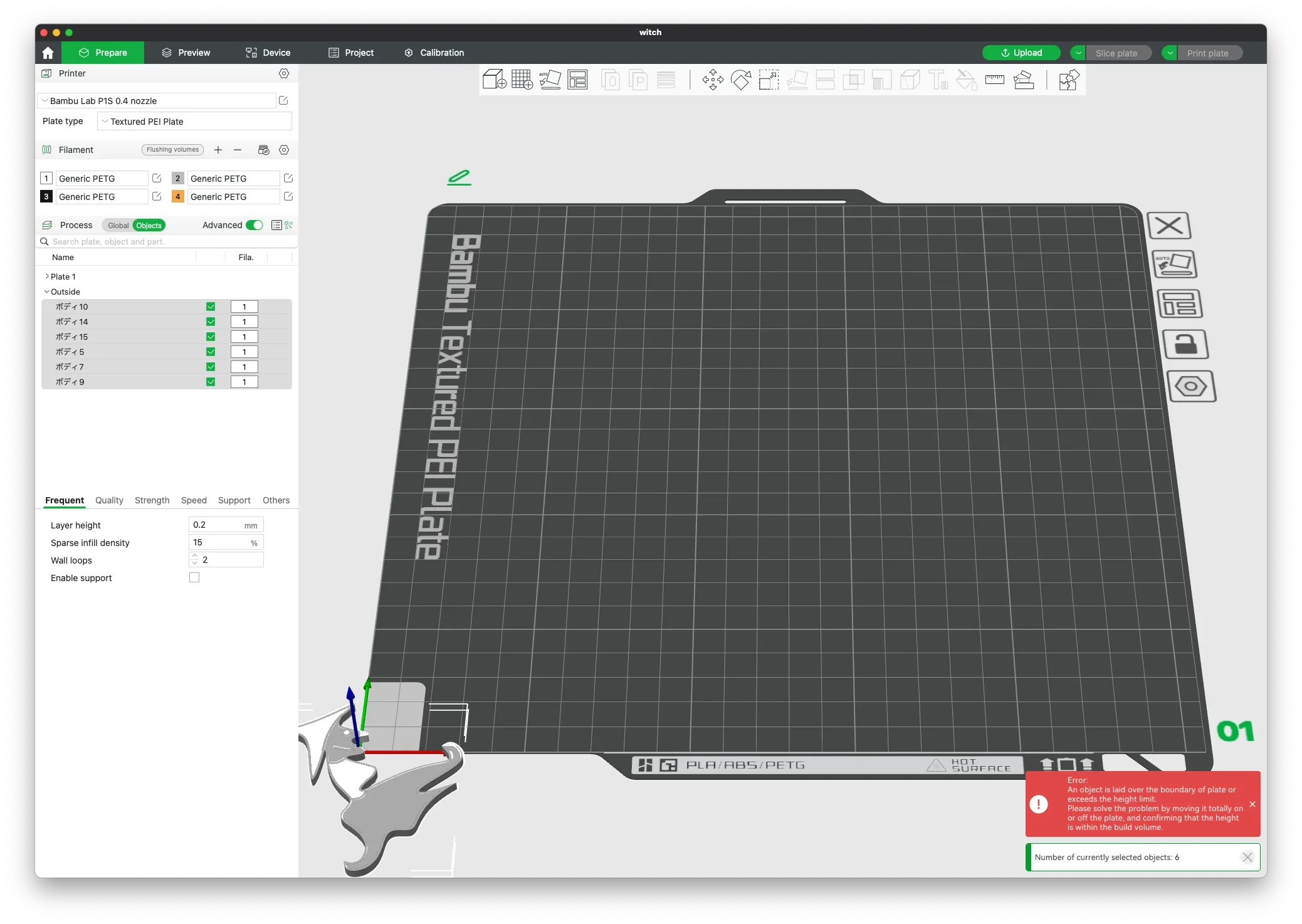
Task: Select the Rotate tool
Action: coord(741,80)
